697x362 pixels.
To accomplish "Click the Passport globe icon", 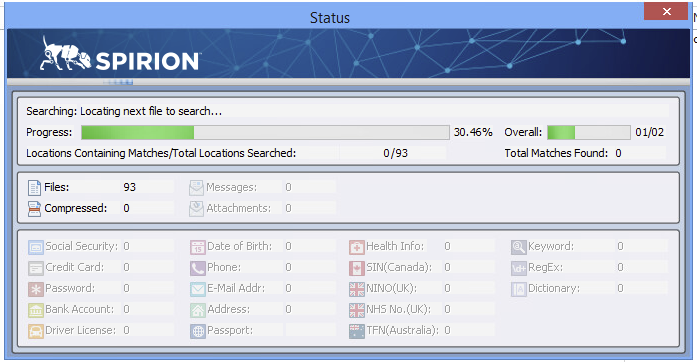I will click(198, 331).
